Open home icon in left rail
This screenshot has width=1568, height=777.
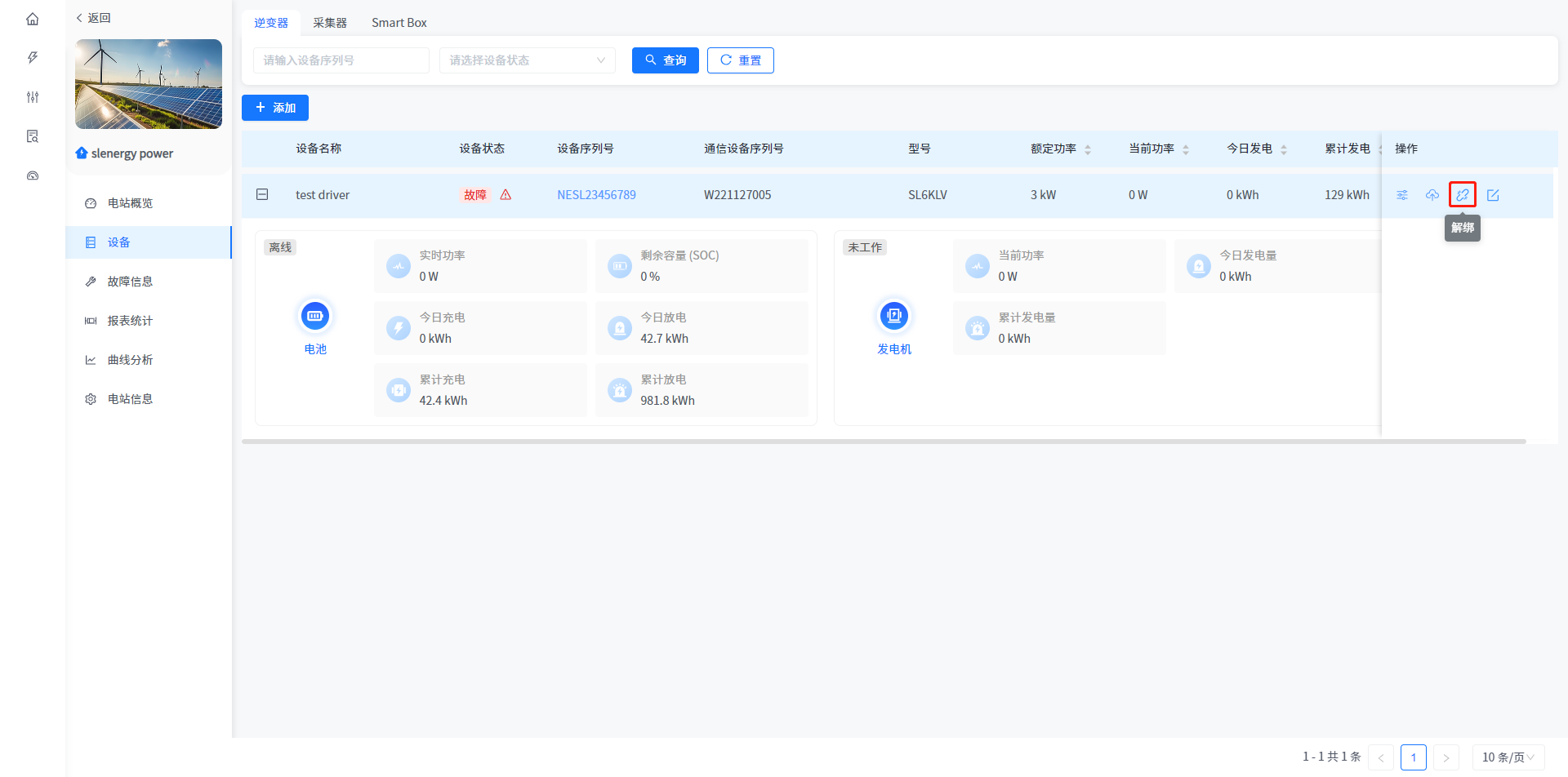[33, 19]
